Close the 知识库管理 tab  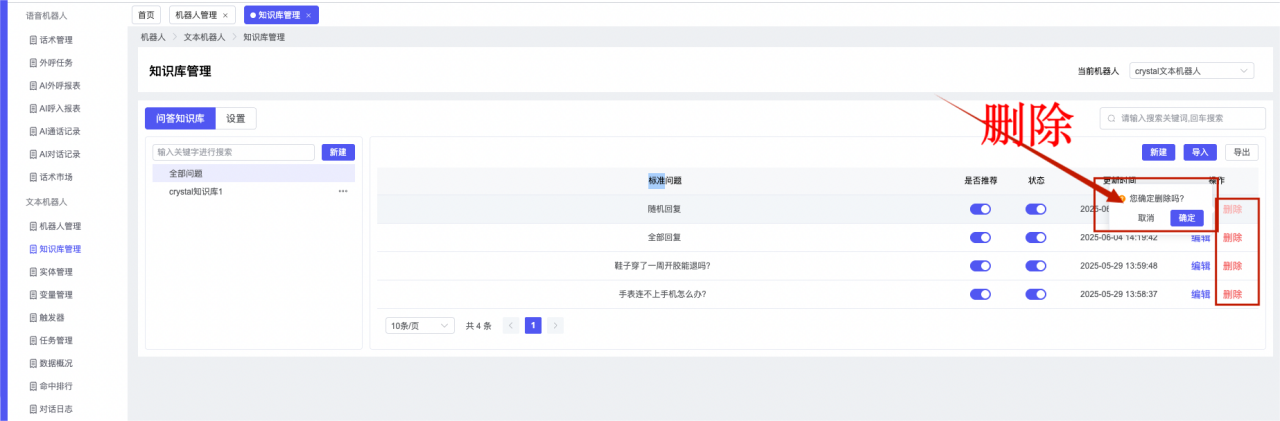click(309, 15)
